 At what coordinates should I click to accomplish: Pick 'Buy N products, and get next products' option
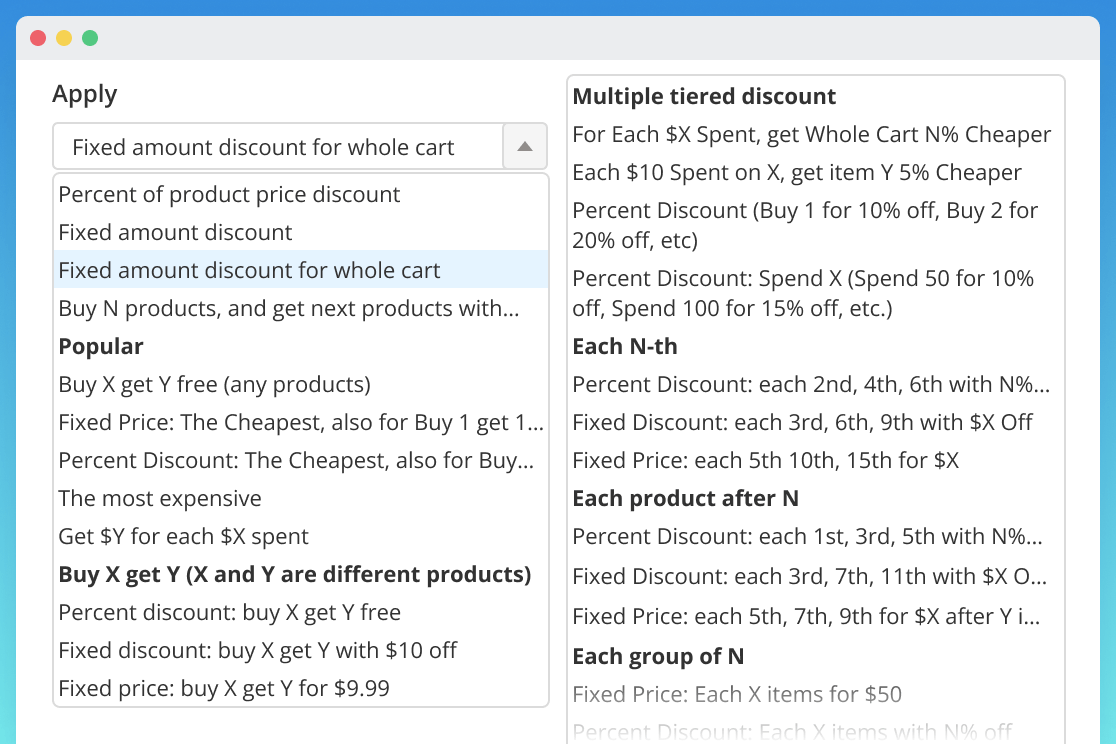coord(288,308)
